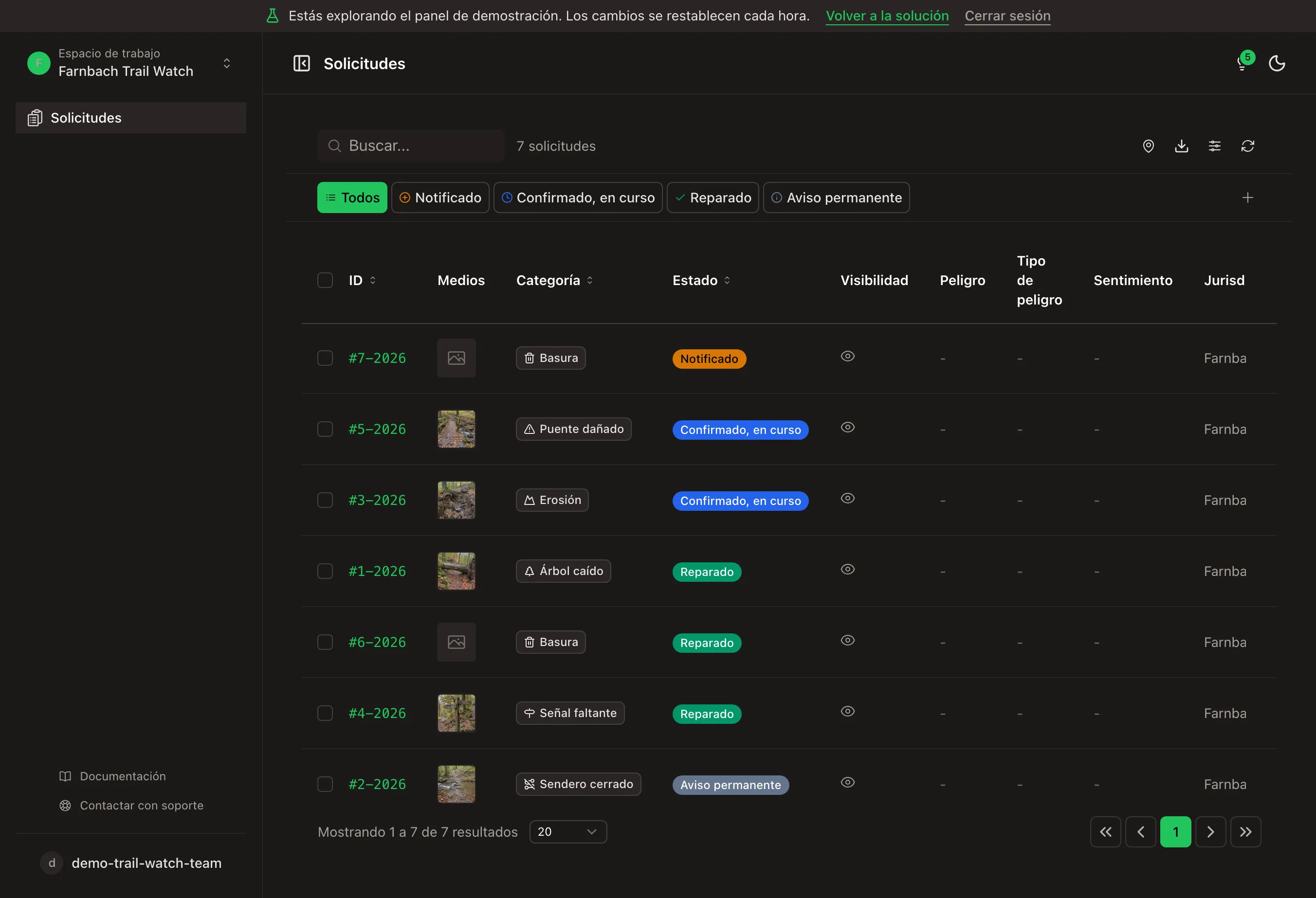Select all rows header checkbox

tap(325, 280)
